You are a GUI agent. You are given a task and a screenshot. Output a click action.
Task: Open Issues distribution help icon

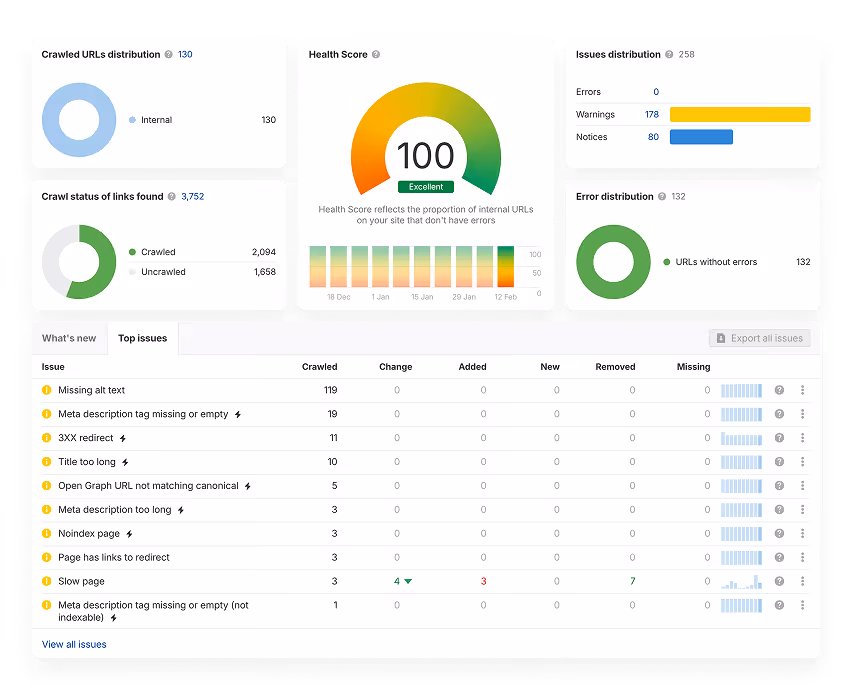click(x=669, y=54)
